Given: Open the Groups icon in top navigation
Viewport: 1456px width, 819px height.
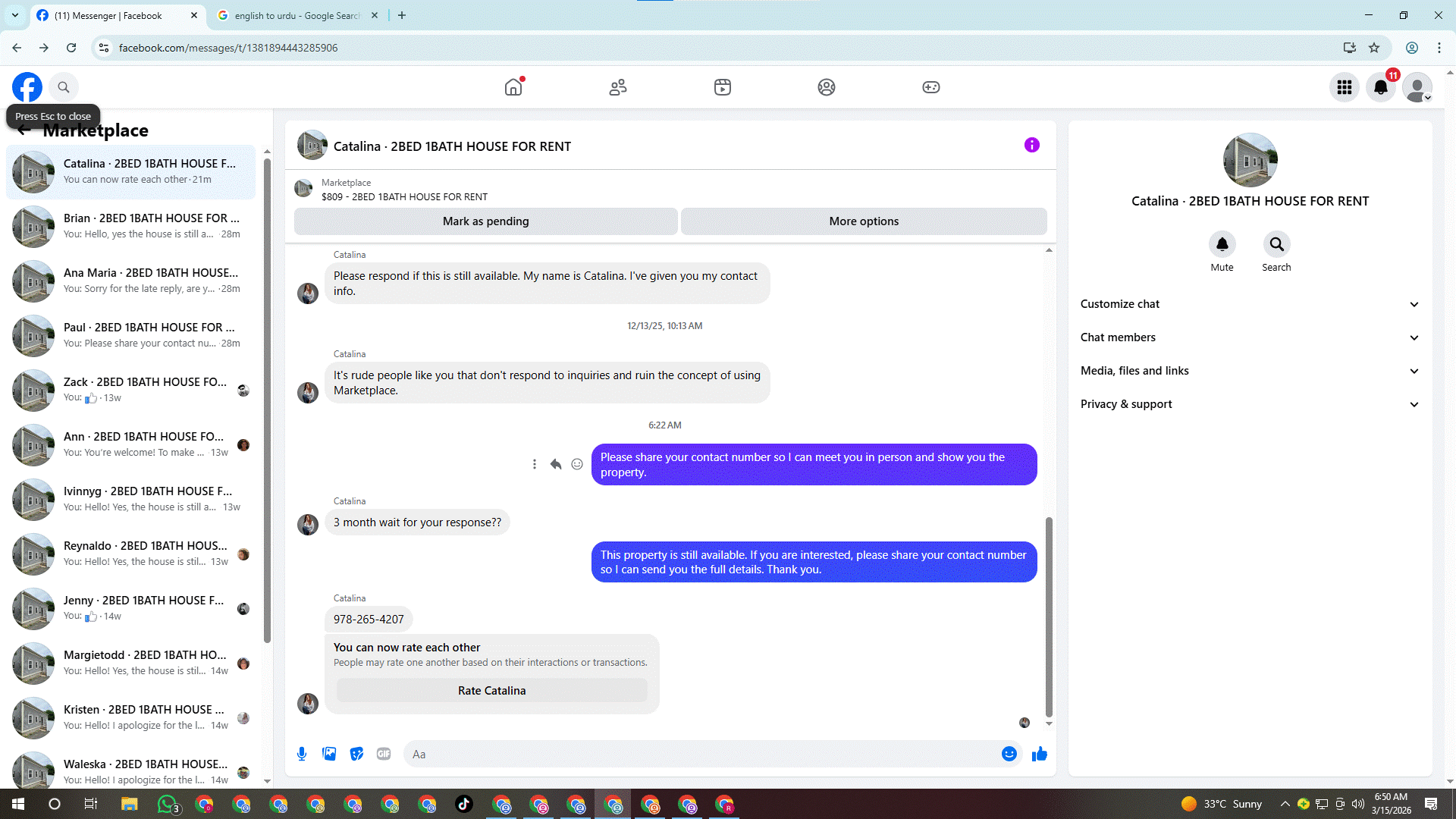Looking at the screenshot, I should 827,87.
